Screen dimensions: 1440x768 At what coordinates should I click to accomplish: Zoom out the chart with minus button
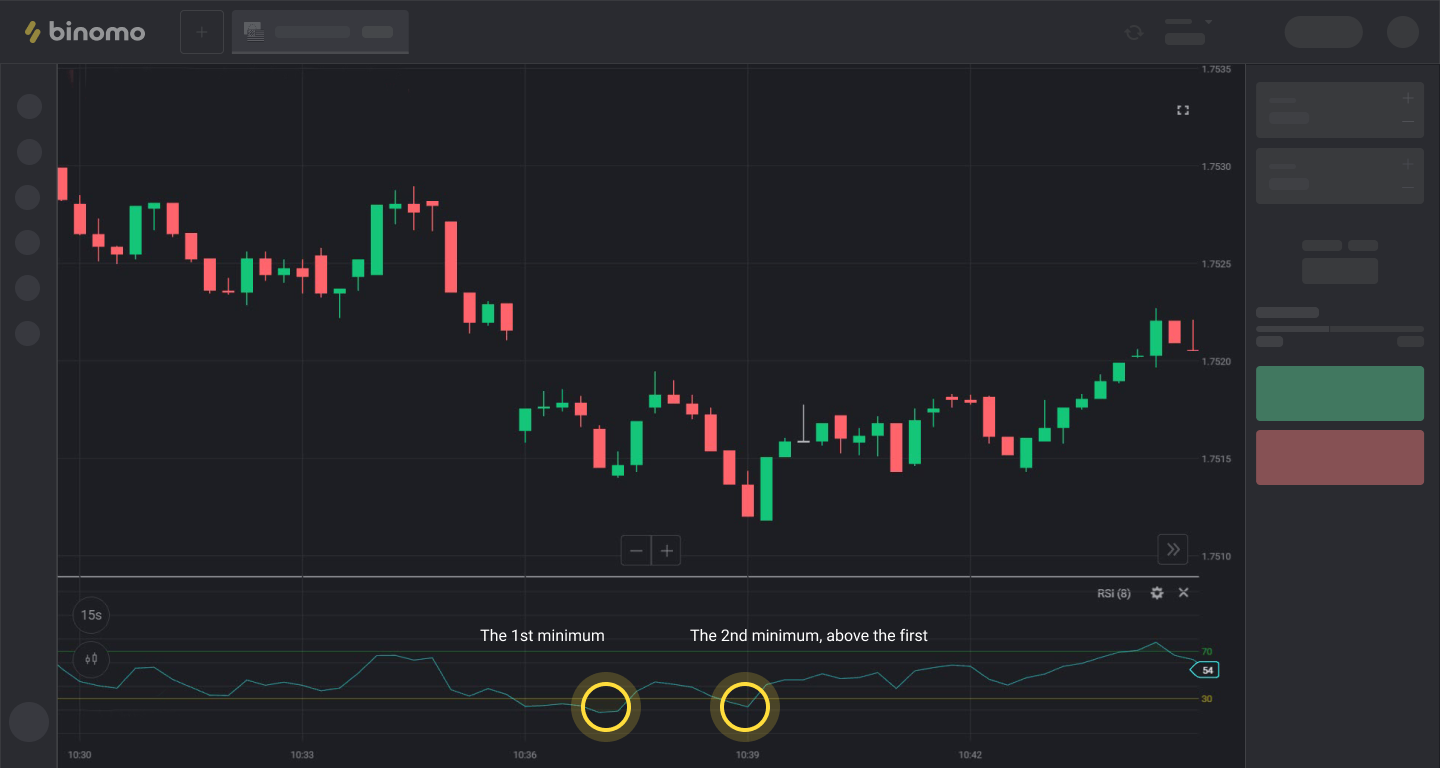(x=636, y=550)
